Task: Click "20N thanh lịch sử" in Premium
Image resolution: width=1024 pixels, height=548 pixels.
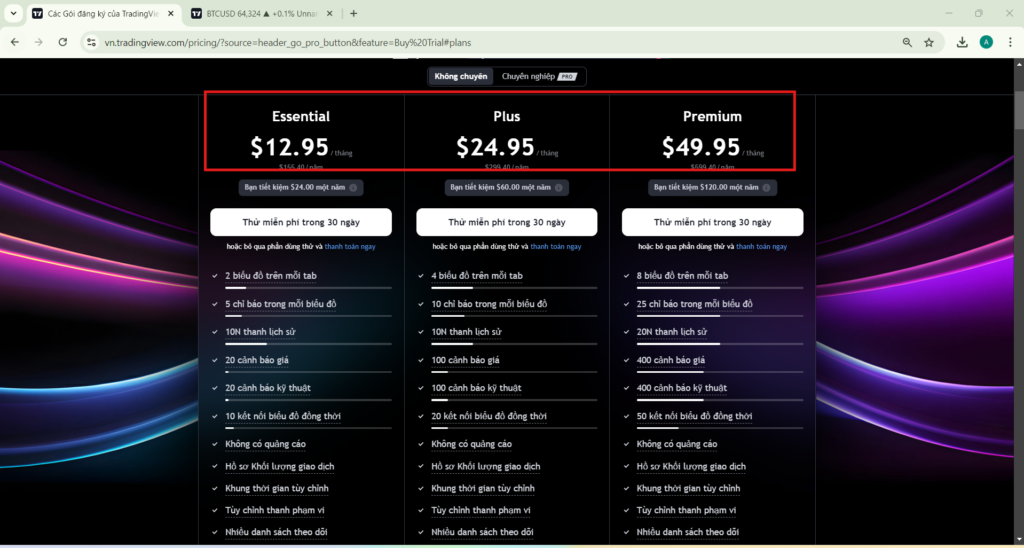Action: coord(672,332)
